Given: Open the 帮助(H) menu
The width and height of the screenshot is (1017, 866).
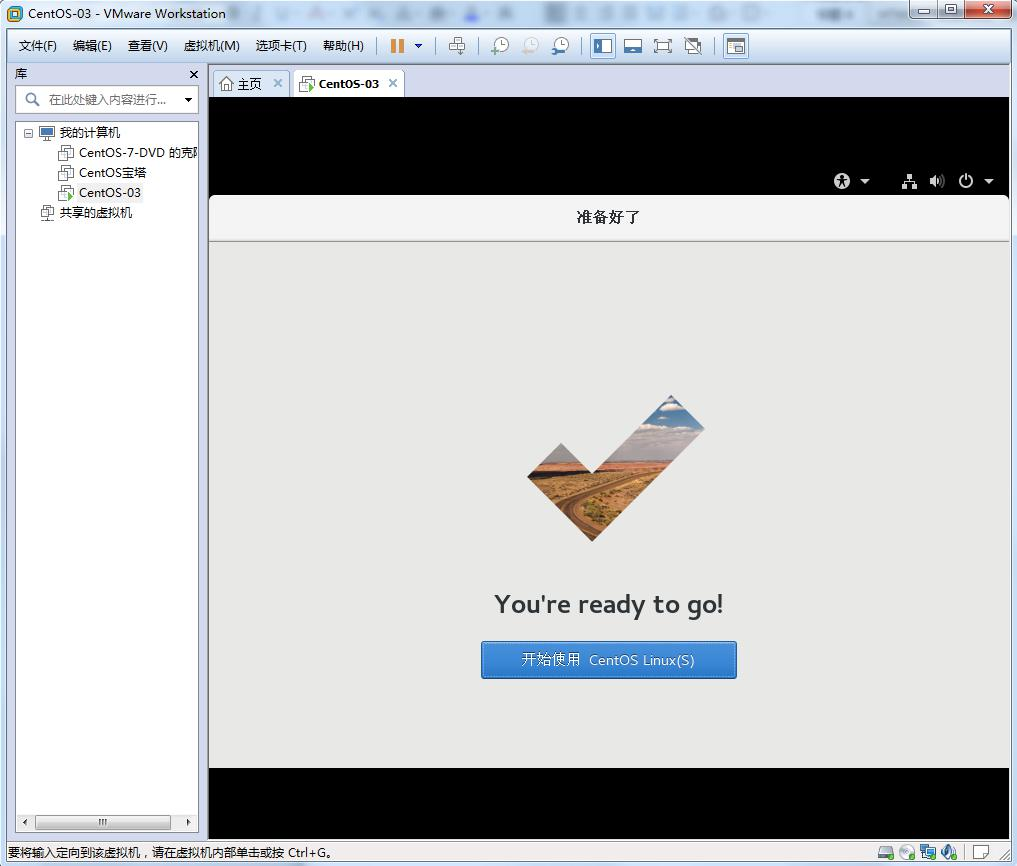Looking at the screenshot, I should 343,46.
